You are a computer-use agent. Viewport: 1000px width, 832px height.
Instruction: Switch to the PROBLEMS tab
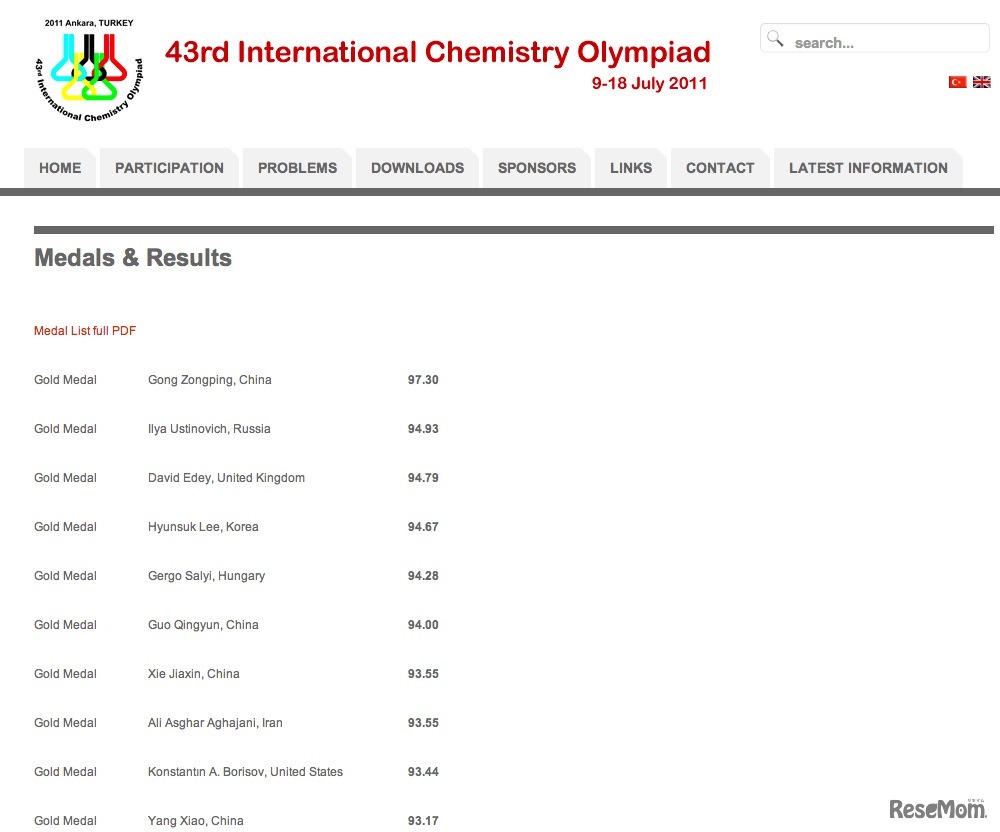(297, 167)
